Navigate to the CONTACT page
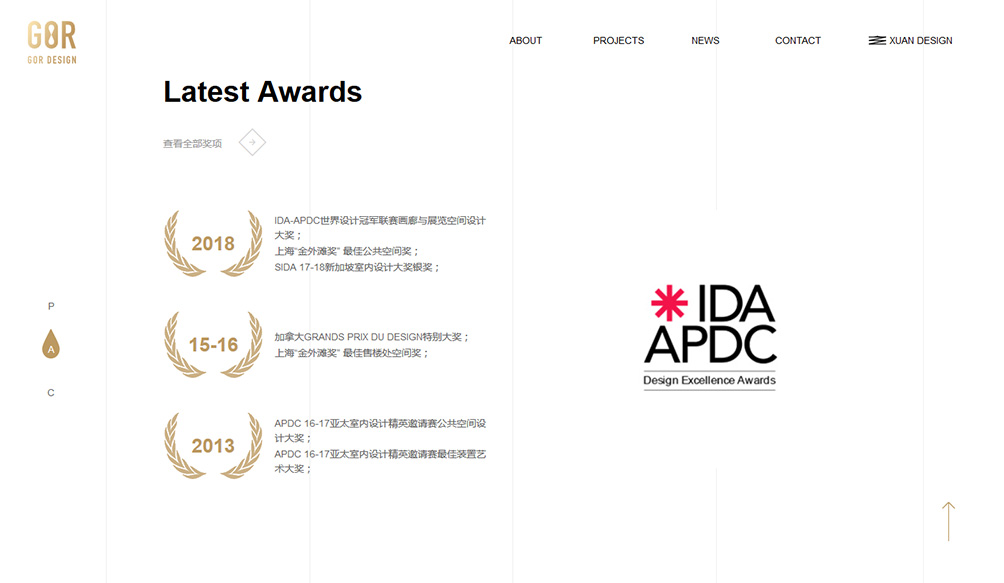The height and width of the screenshot is (583, 1004). (x=797, y=41)
